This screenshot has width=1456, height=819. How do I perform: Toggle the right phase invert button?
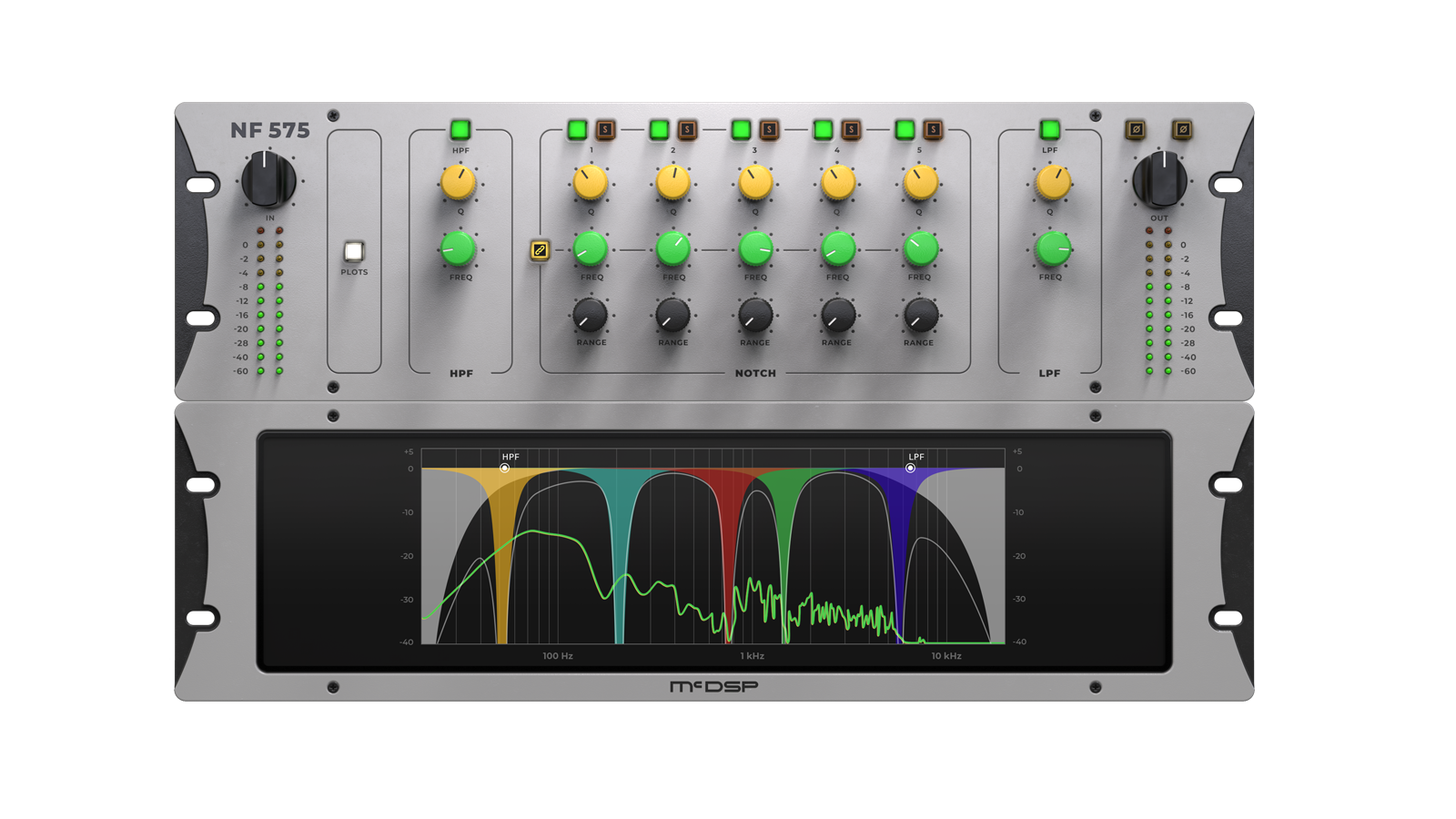1182,129
